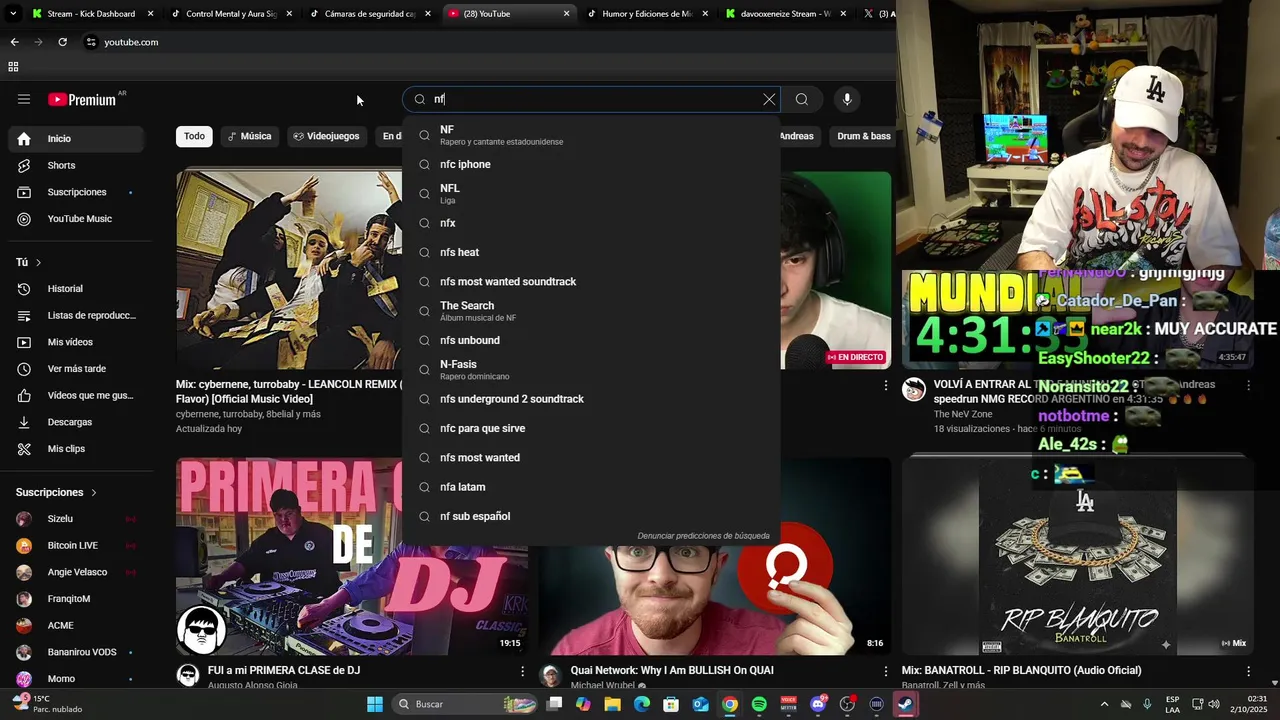Open Descargas in sidebar
This screenshot has width=1280, height=720.
tap(76, 422)
